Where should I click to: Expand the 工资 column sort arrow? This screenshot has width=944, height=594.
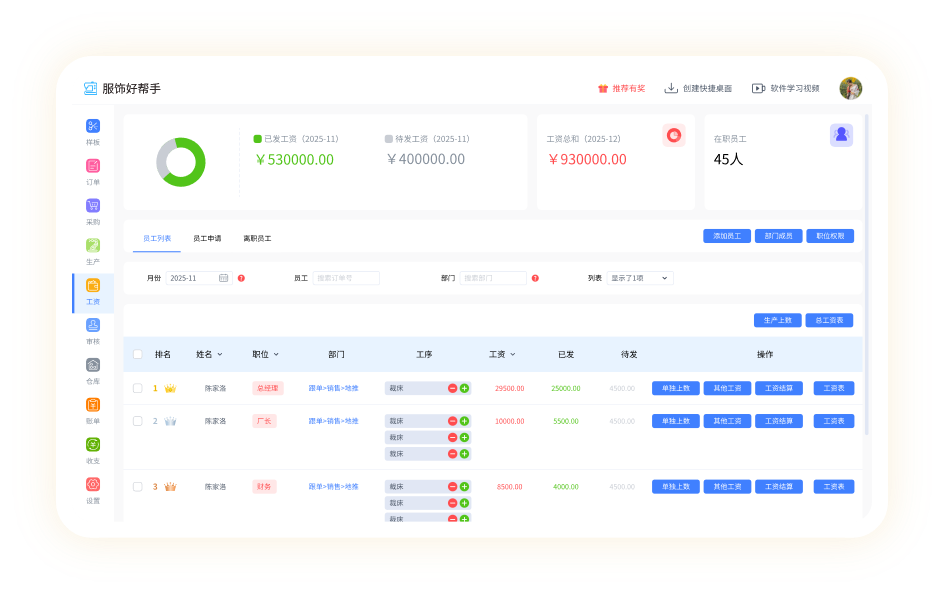click(x=513, y=354)
